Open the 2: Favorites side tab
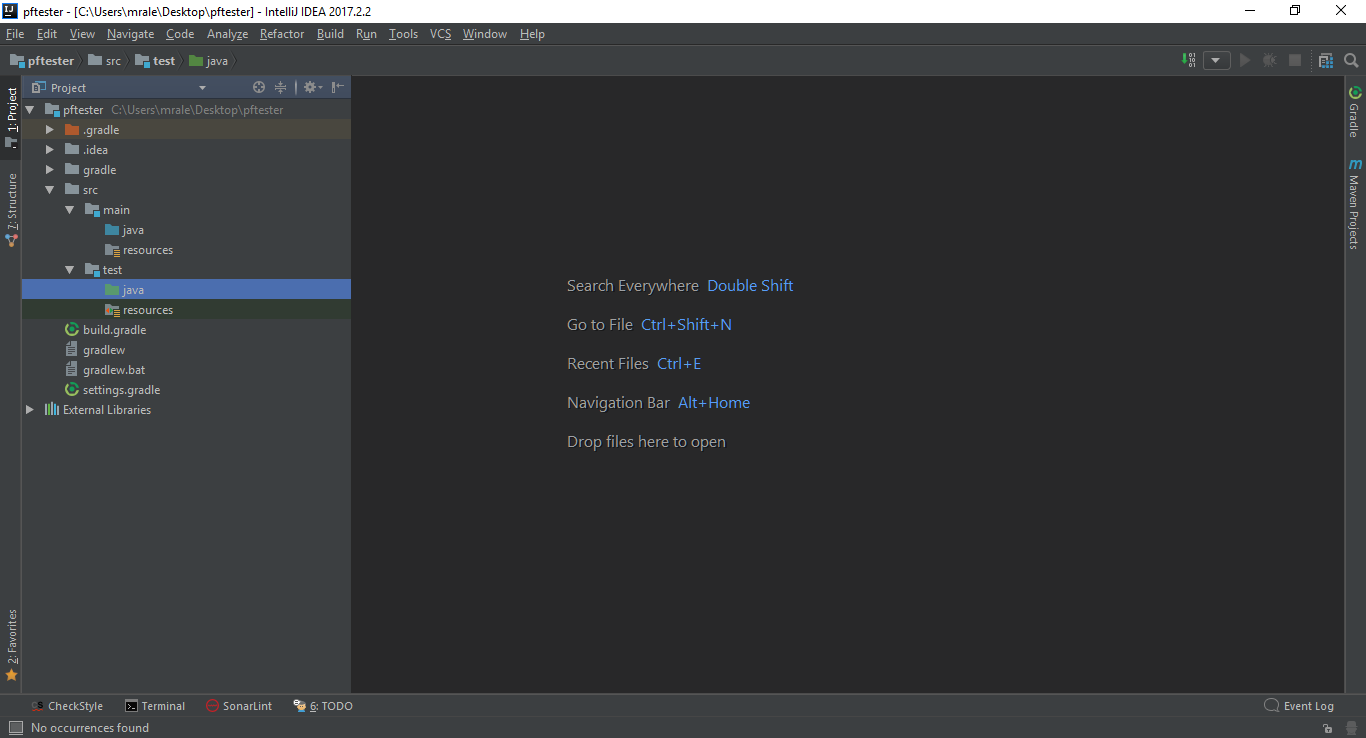 pyautogui.click(x=11, y=645)
